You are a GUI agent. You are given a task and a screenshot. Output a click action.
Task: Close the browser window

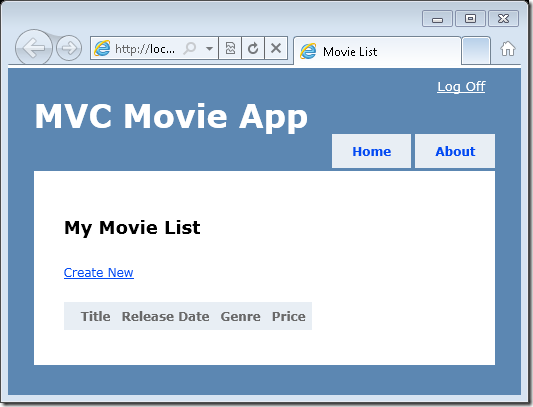click(x=503, y=19)
